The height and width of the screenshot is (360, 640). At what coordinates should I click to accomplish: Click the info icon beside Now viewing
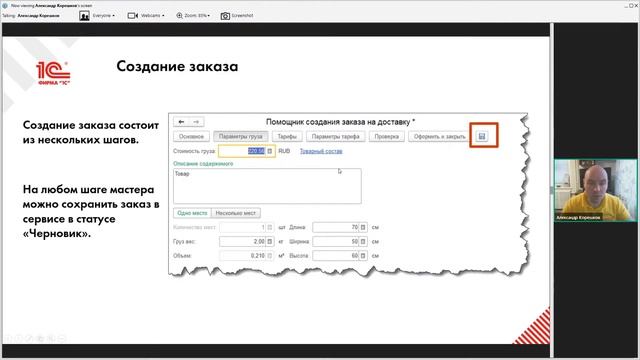5,6
